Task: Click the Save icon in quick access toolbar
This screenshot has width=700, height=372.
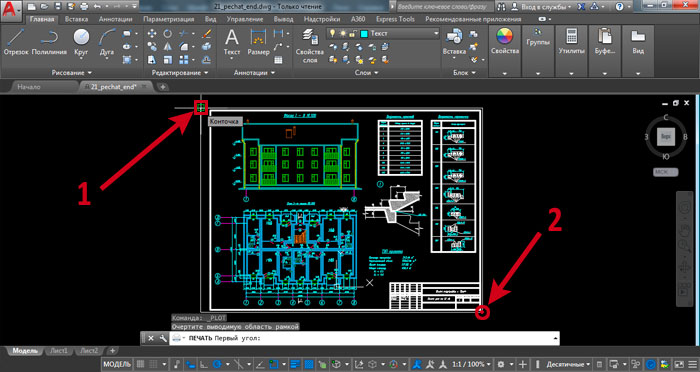Action: pyautogui.click(x=58, y=7)
